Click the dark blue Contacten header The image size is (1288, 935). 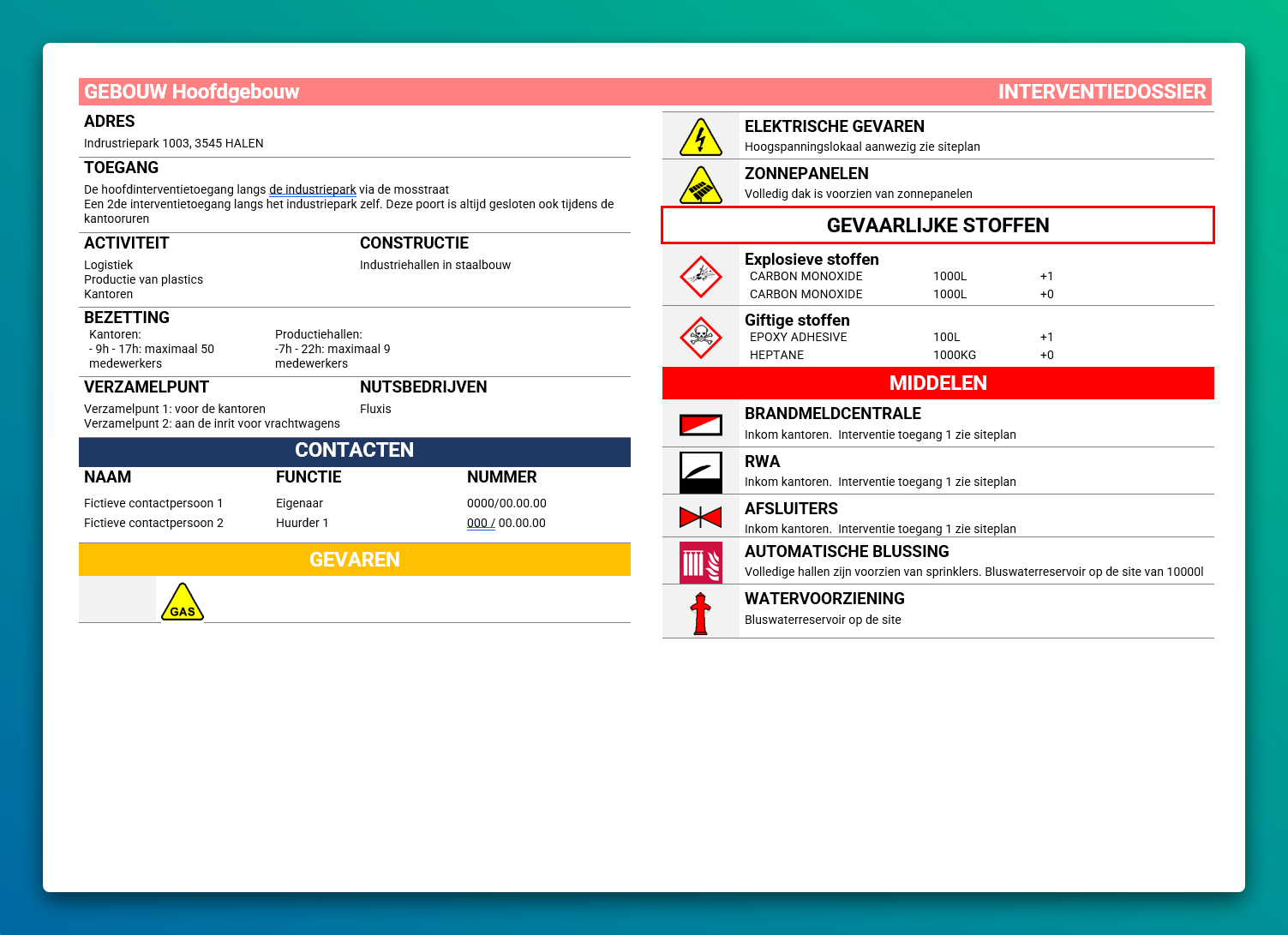[354, 451]
